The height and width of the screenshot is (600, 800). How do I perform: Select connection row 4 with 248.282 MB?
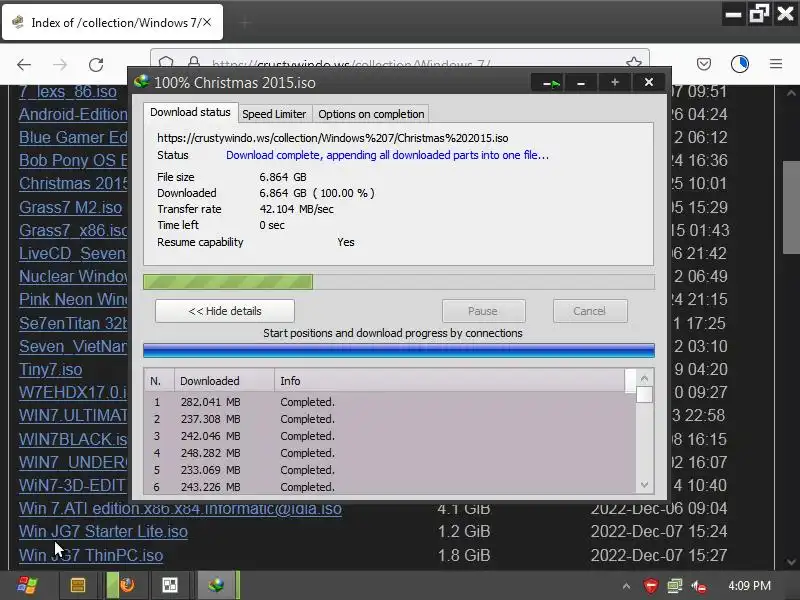pyautogui.click(x=390, y=453)
